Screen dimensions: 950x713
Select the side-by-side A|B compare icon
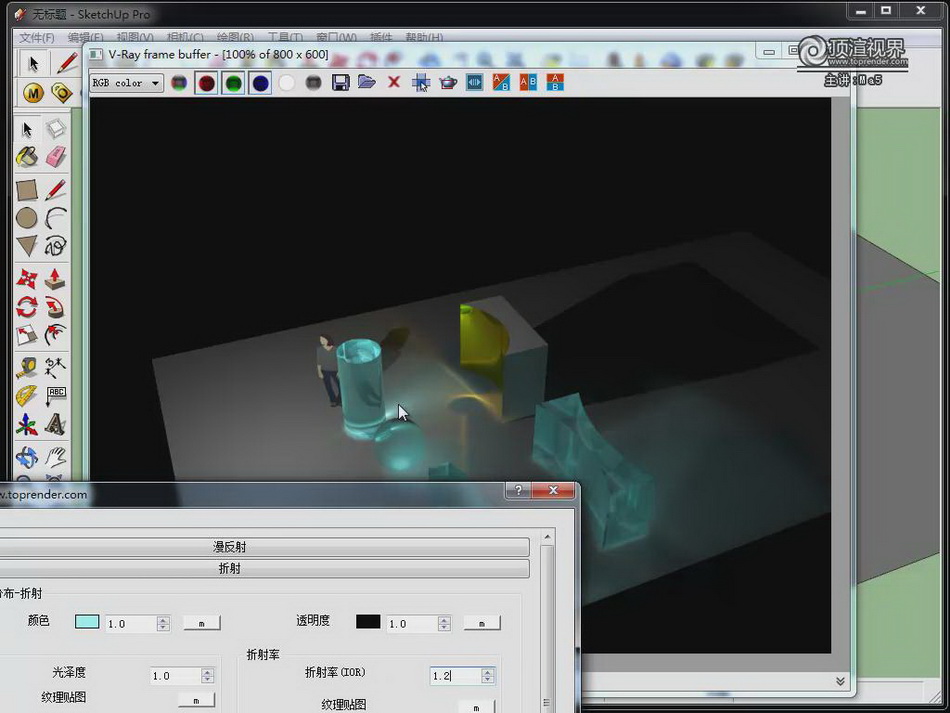(528, 82)
